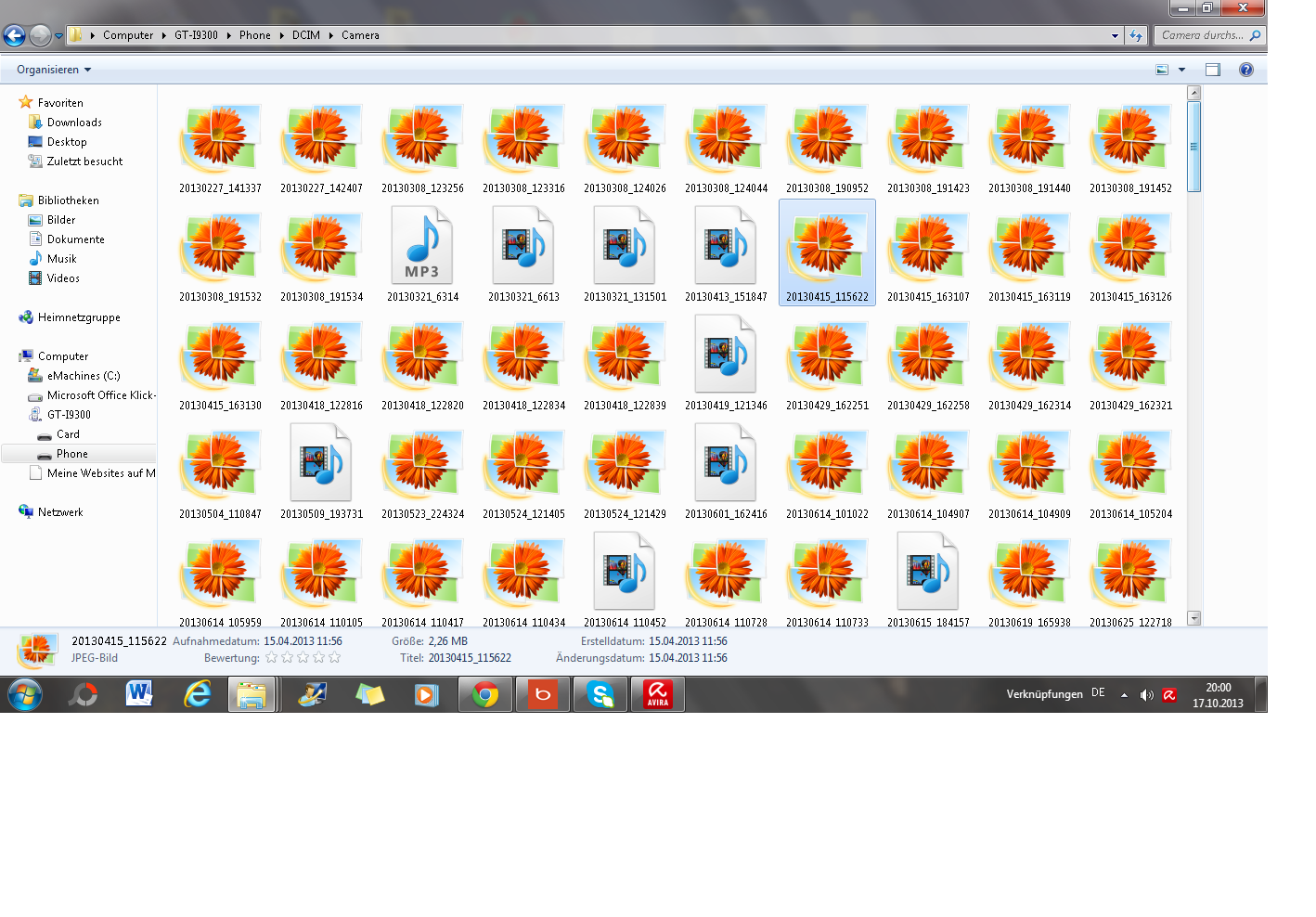
Task: Open Google Chrome from the taskbar
Action: 484,694
